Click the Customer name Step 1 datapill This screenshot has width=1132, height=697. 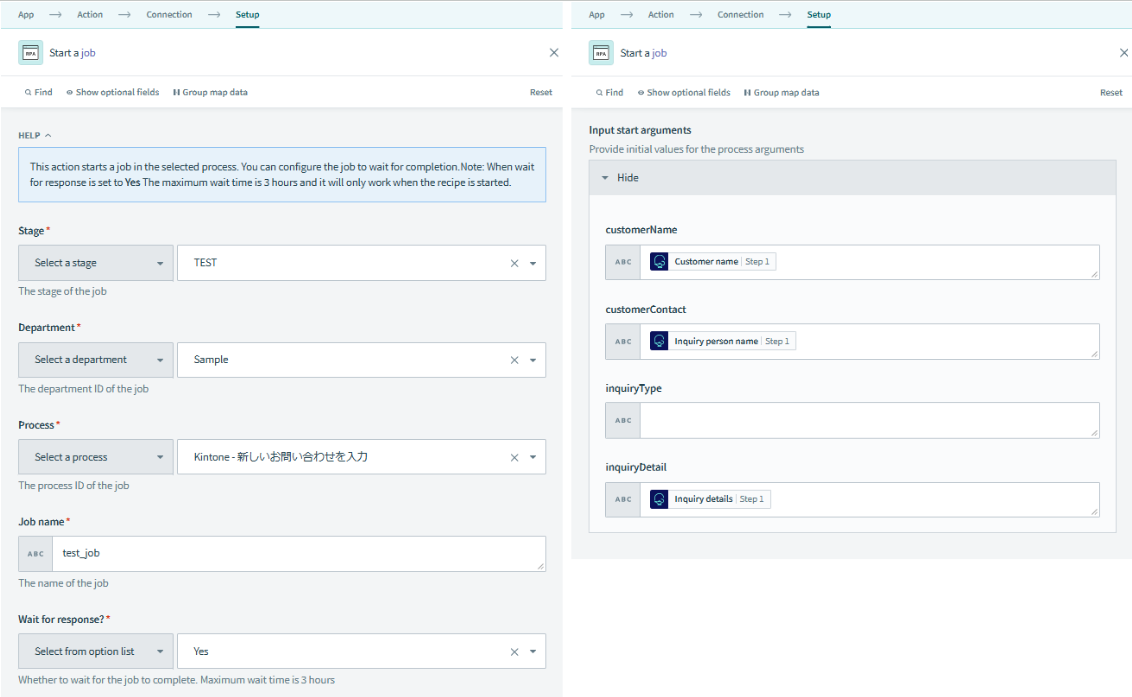coord(713,261)
